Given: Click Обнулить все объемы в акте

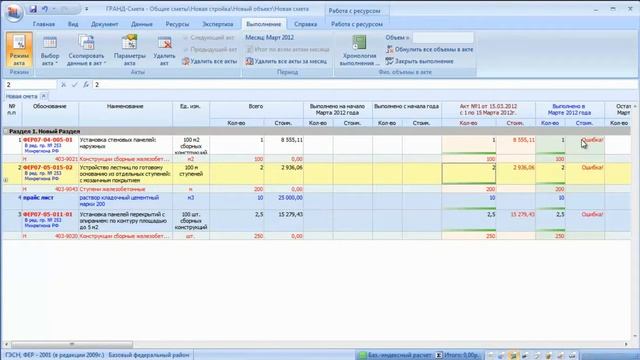Looking at the screenshot, I should [x=429, y=49].
